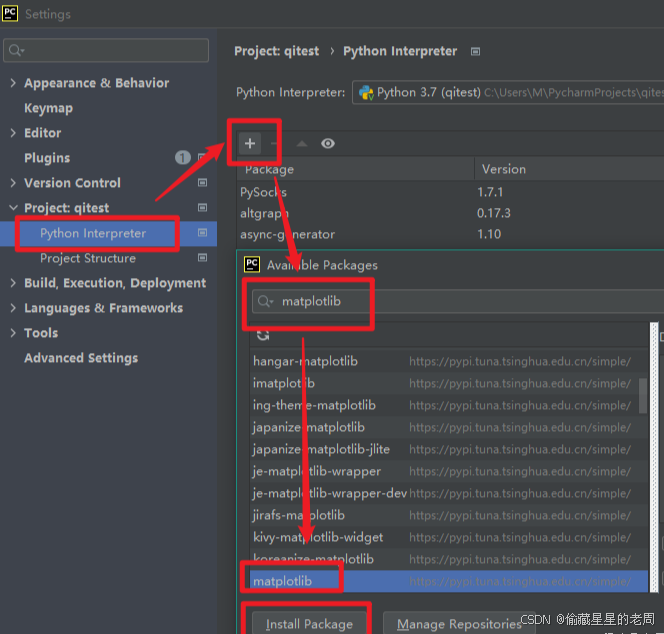
Task: Select ing-theme-matplotlib package
Action: 449,405
